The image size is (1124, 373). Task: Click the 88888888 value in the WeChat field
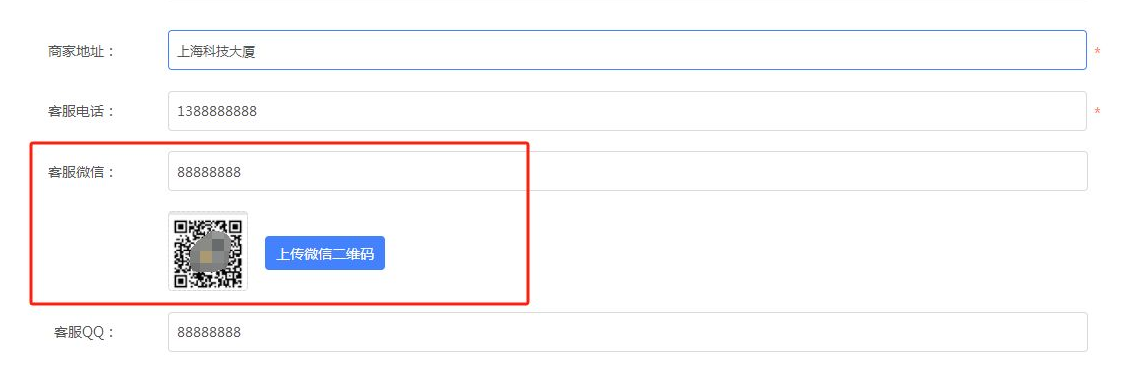pyautogui.click(x=209, y=172)
